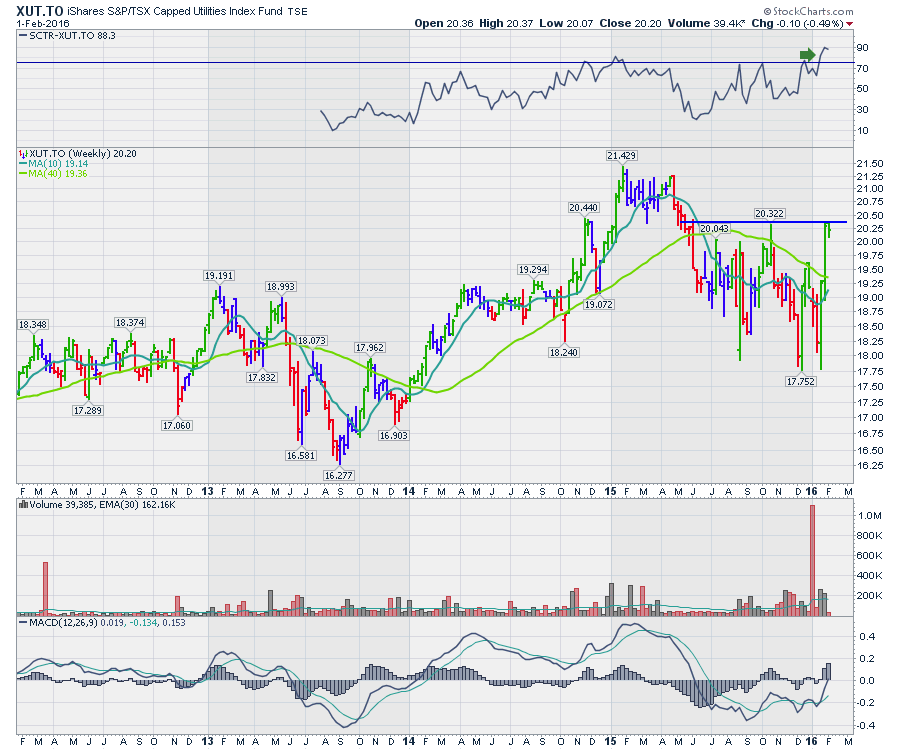Image resolution: width=900 pixels, height=750 pixels.
Task: Click the 17.962 price label
Action: tap(370, 348)
